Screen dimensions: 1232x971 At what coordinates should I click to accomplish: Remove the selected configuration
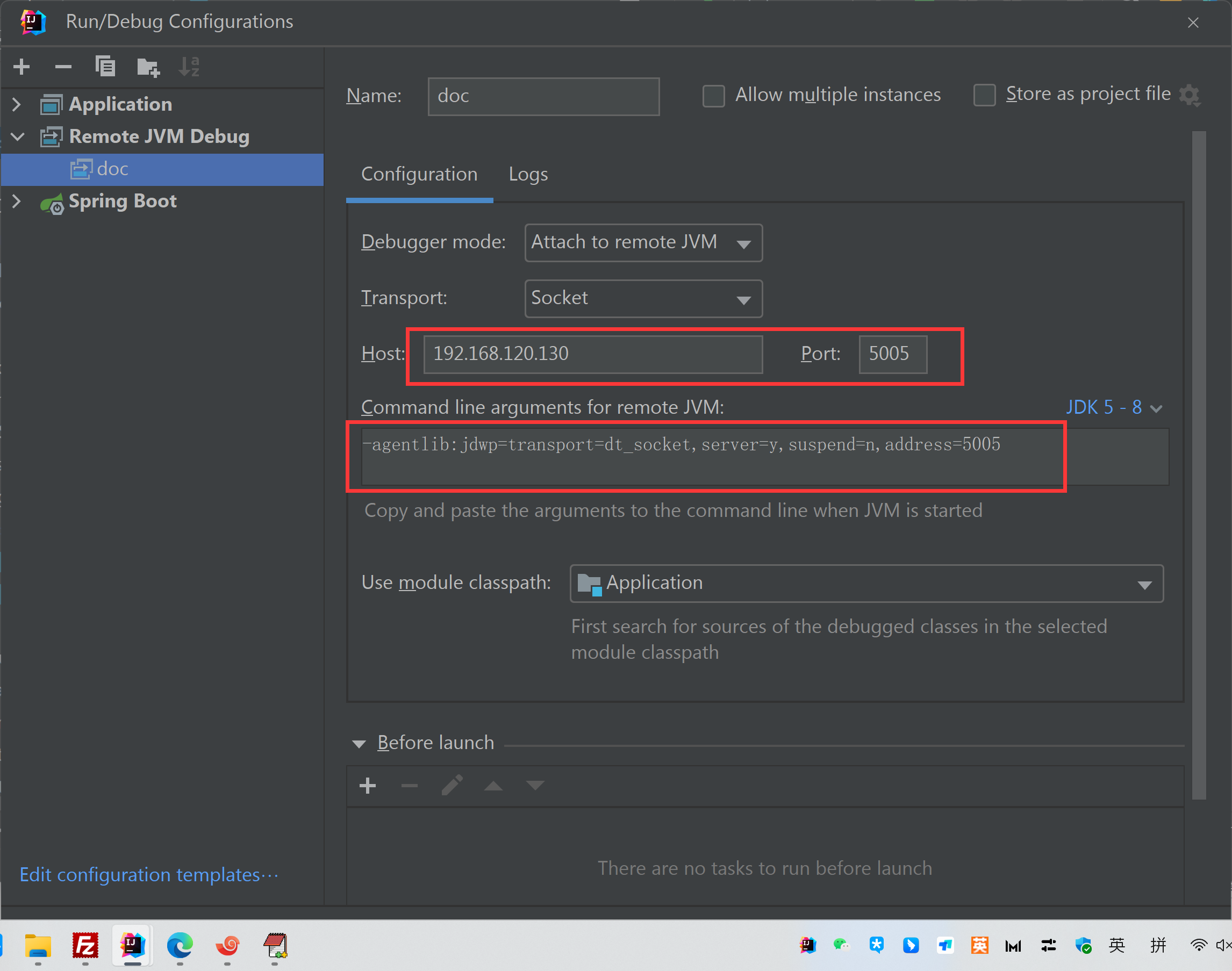pos(63,67)
